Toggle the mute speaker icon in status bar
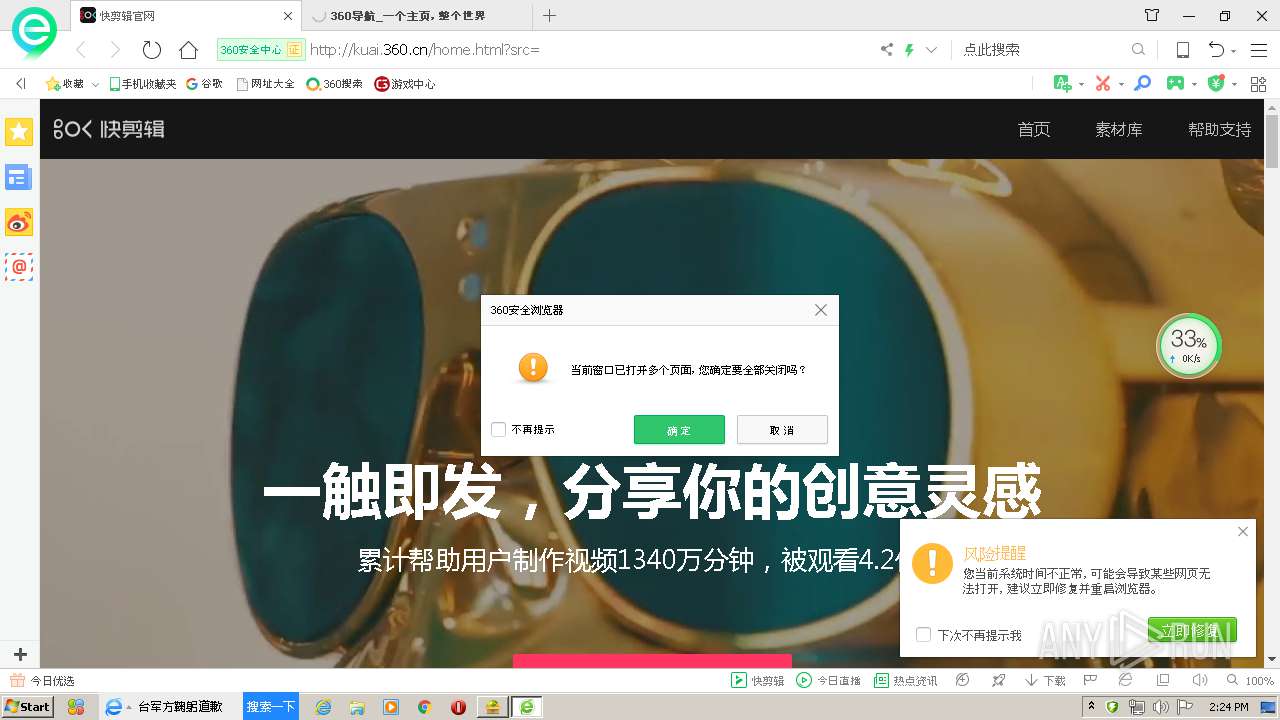 1199,680
